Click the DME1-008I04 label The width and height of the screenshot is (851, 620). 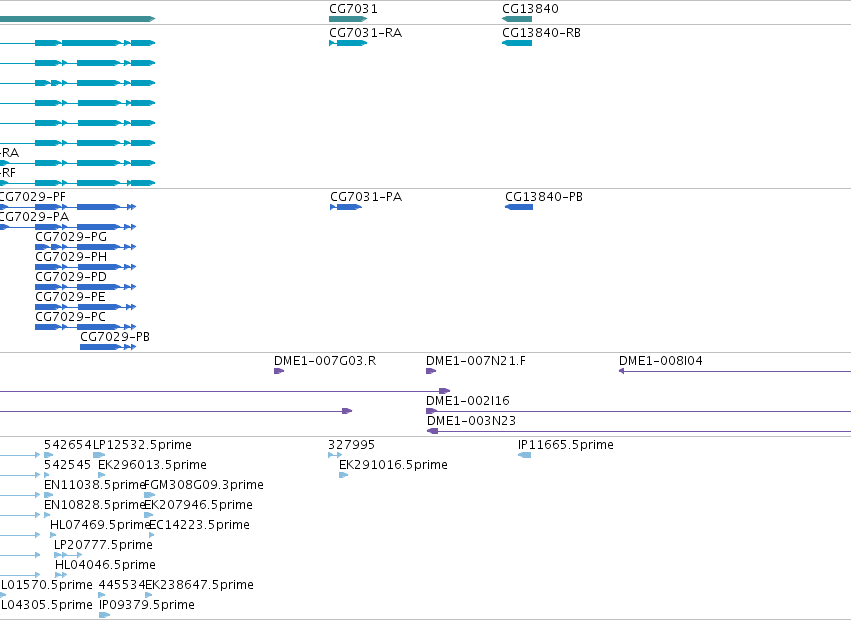point(661,361)
